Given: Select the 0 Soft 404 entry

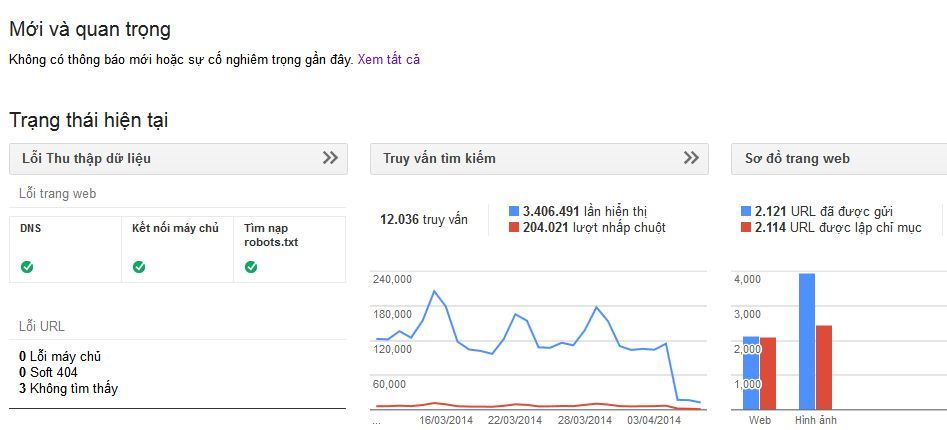Looking at the screenshot, I should (48, 373).
